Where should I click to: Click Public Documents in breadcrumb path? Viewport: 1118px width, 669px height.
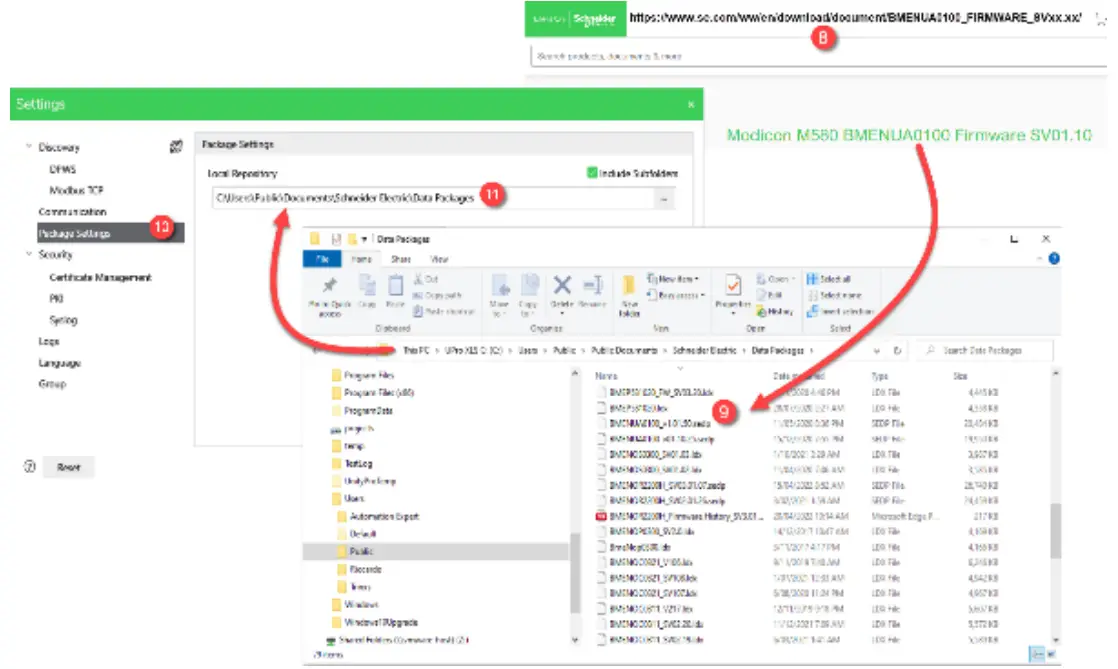624,350
